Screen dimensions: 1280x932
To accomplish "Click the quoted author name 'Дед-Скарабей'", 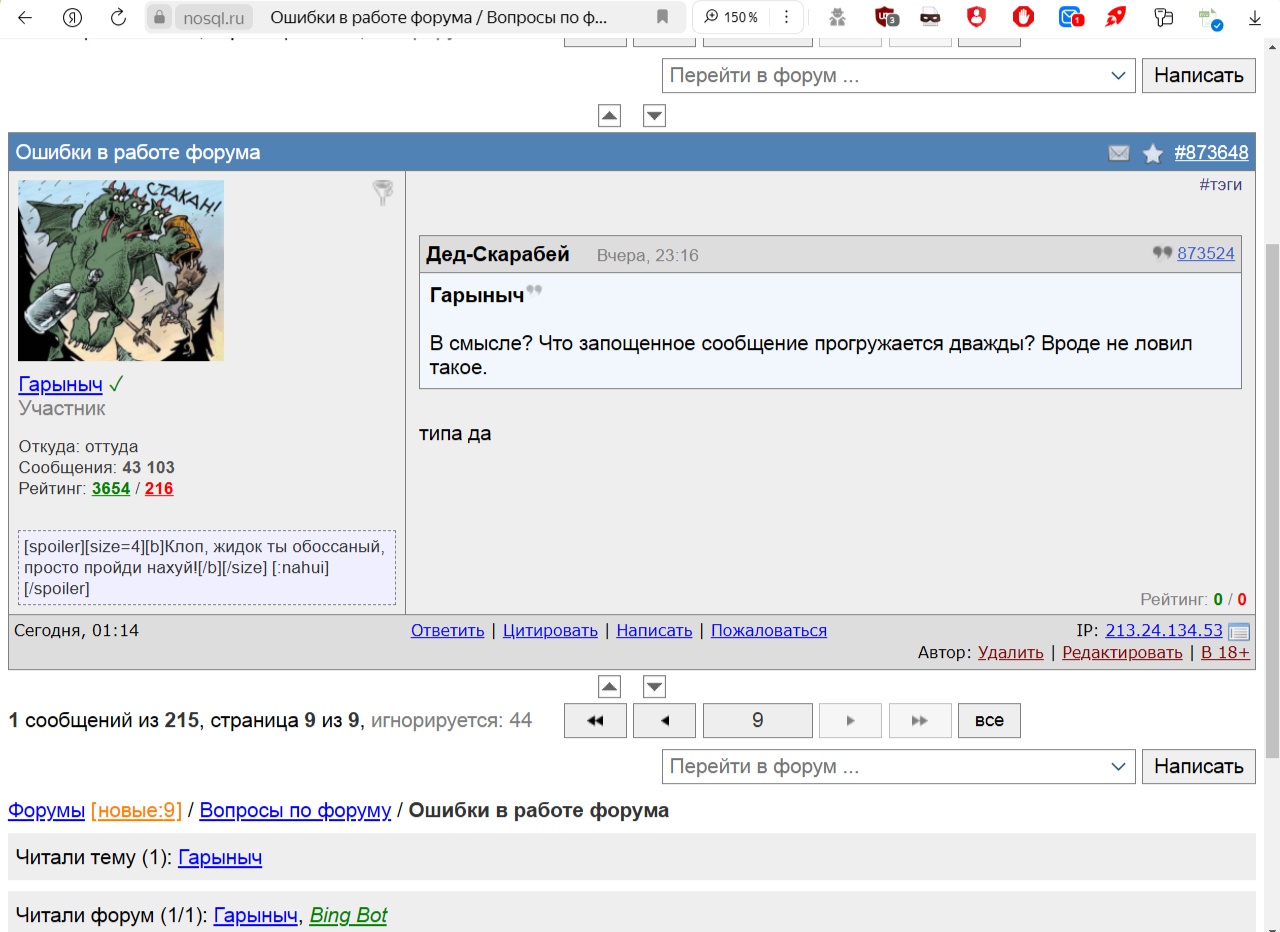I will [498, 254].
